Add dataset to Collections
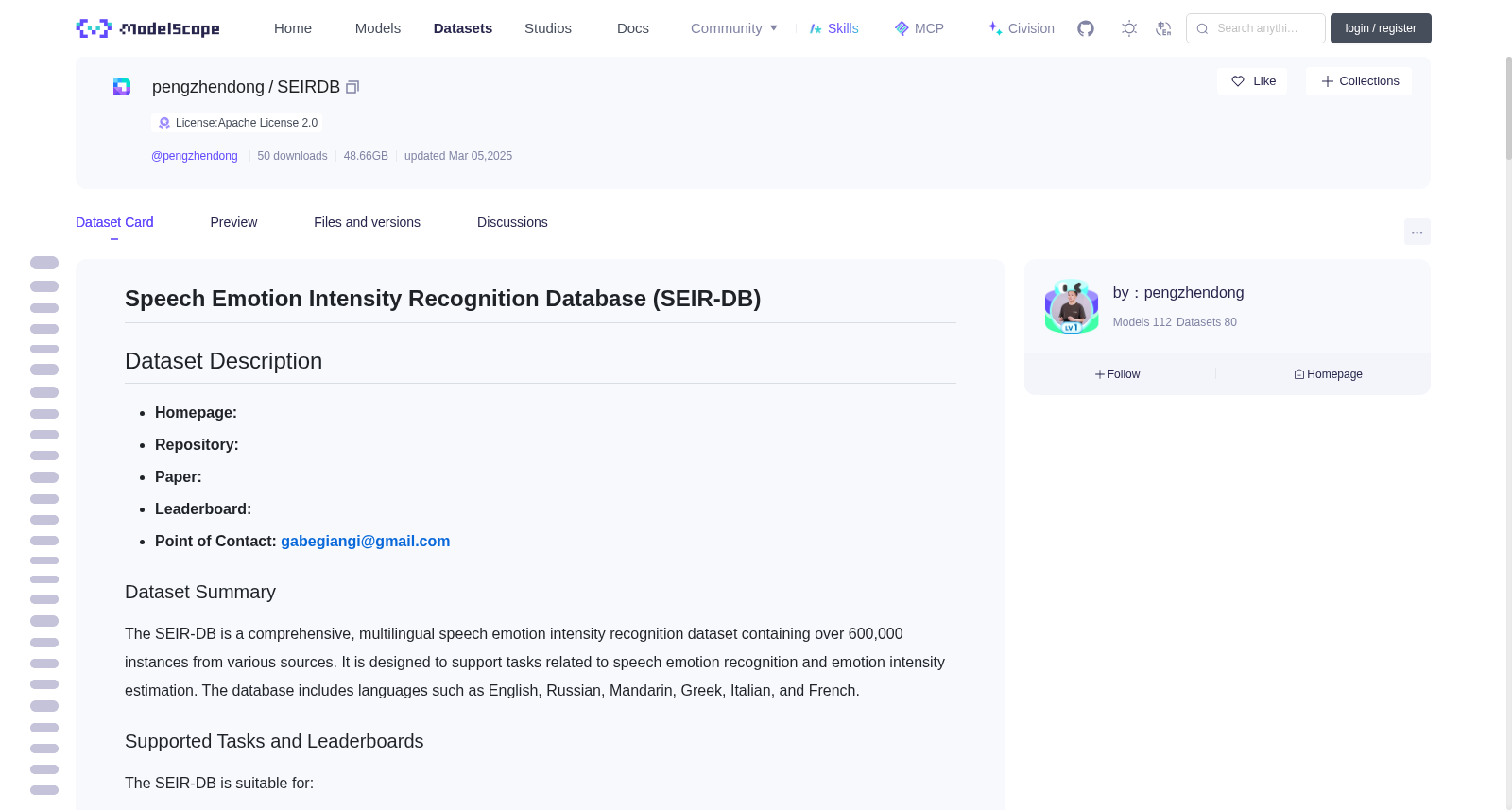Screen dimensions: 1512x810 [x=1359, y=81]
